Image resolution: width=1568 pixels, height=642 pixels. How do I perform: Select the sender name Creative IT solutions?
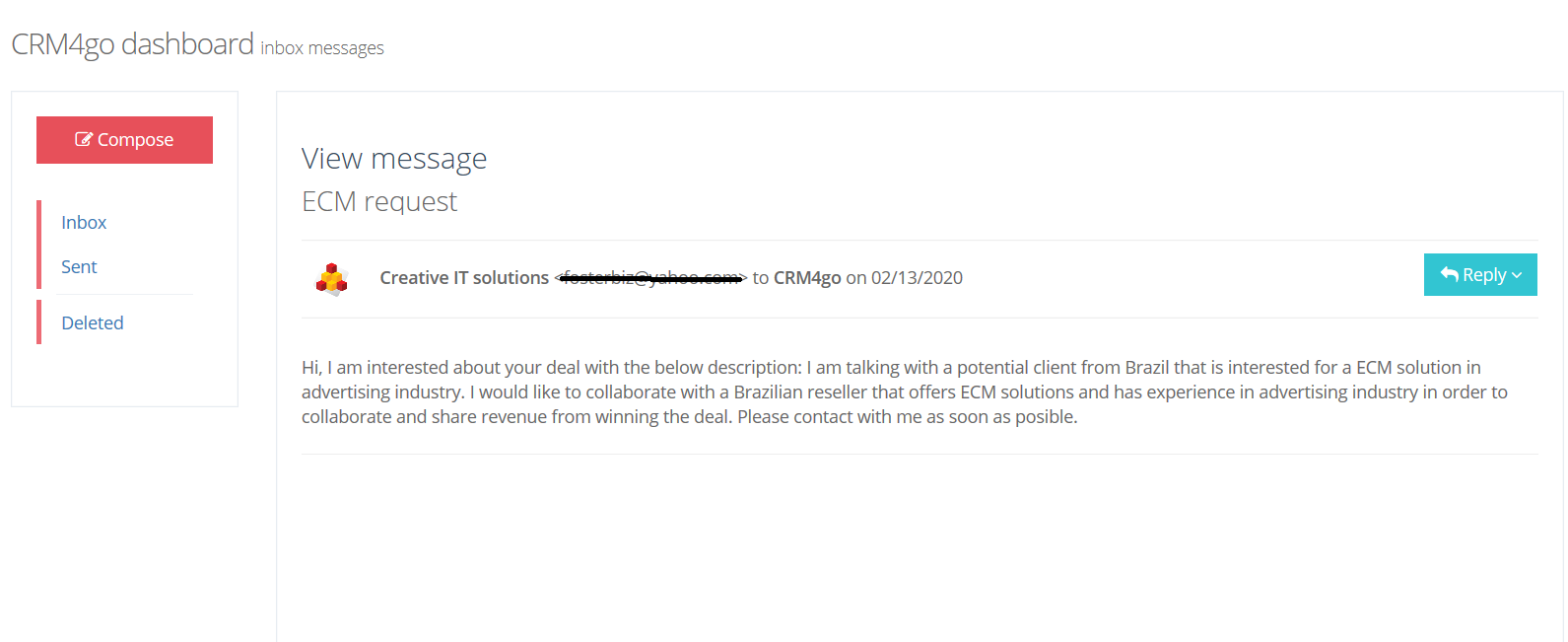(464, 278)
